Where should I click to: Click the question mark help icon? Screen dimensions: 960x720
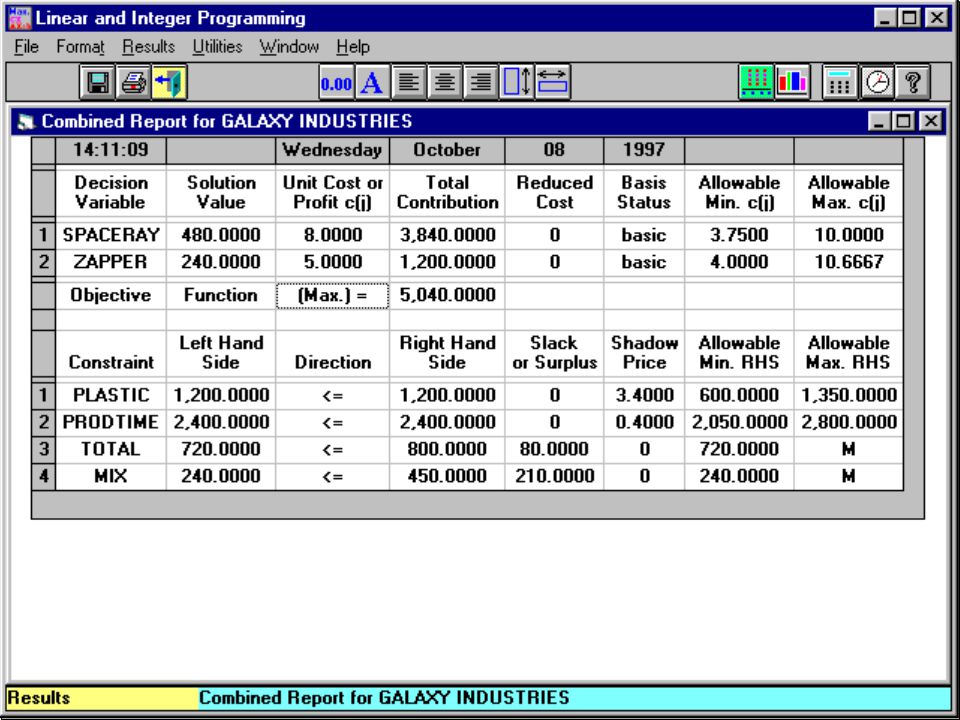coord(912,83)
